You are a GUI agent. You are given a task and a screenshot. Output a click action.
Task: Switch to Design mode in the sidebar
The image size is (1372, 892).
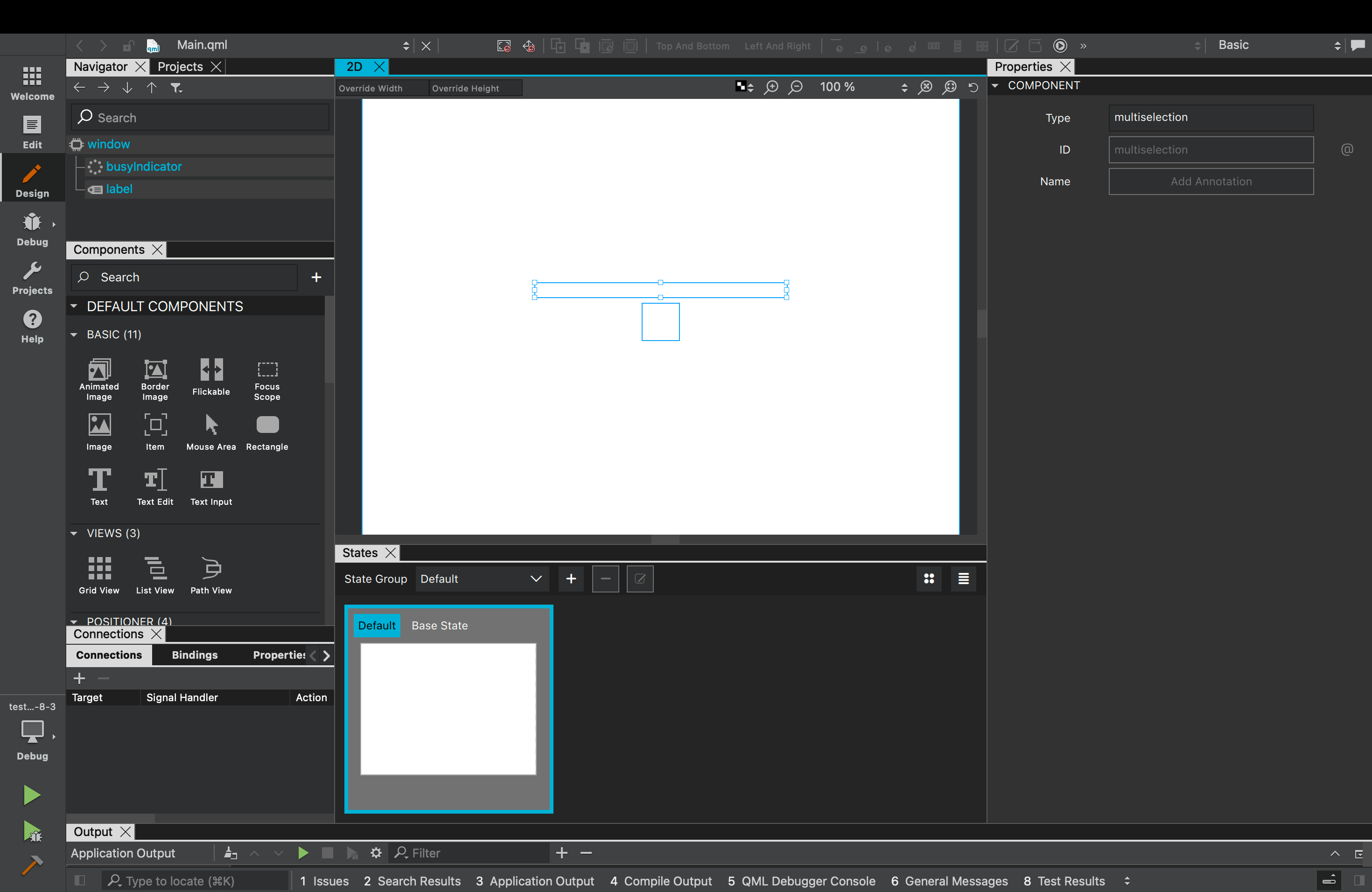[x=32, y=177]
